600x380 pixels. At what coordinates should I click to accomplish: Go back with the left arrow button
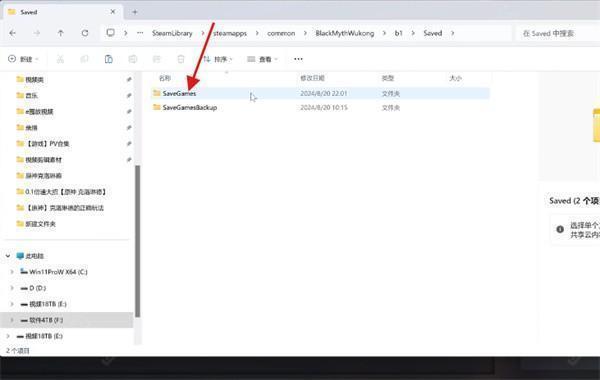12,33
